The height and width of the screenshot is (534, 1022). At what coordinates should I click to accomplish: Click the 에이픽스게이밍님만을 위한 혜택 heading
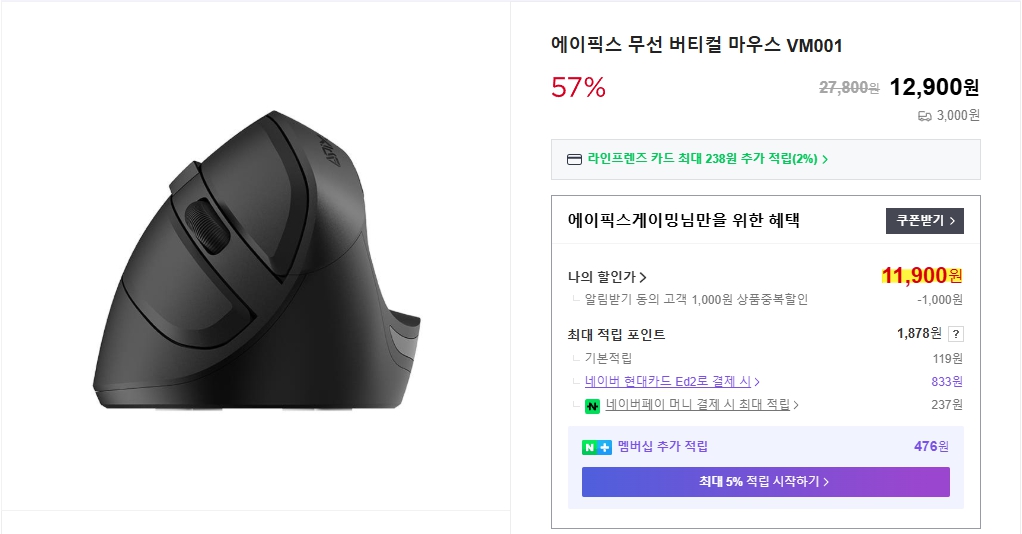coord(683,220)
